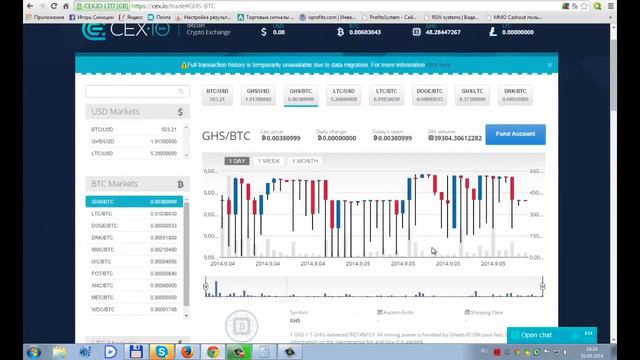The width and height of the screenshot is (640, 360).
Task: Select the LTC/BTC pair tab
Action: pyautogui.click(x=387, y=95)
